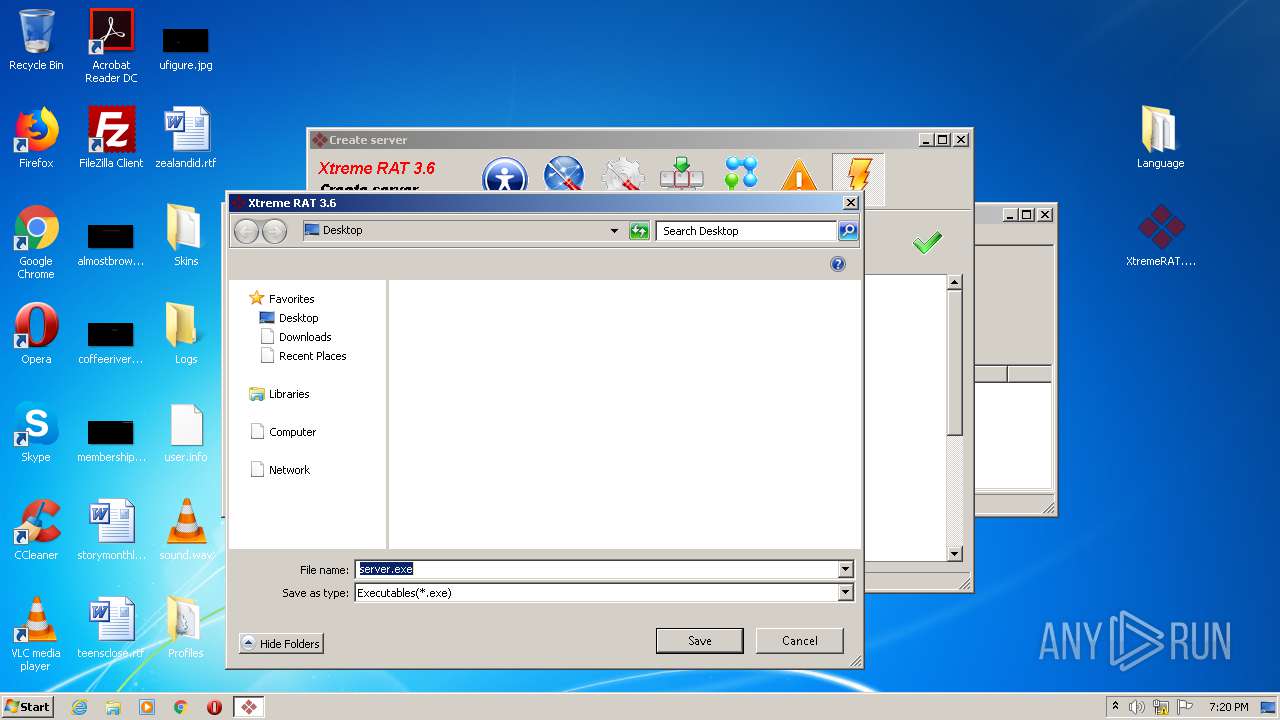Select the Skype desktop shortcut
Image resolution: width=1280 pixels, height=720 pixels.
click(36, 432)
